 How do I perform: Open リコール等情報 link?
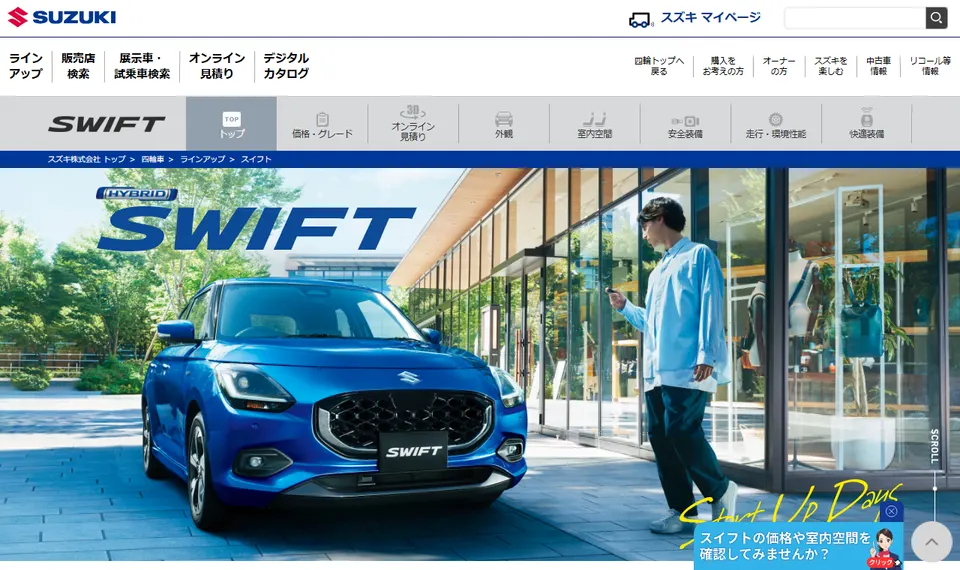pyautogui.click(x=930, y=66)
